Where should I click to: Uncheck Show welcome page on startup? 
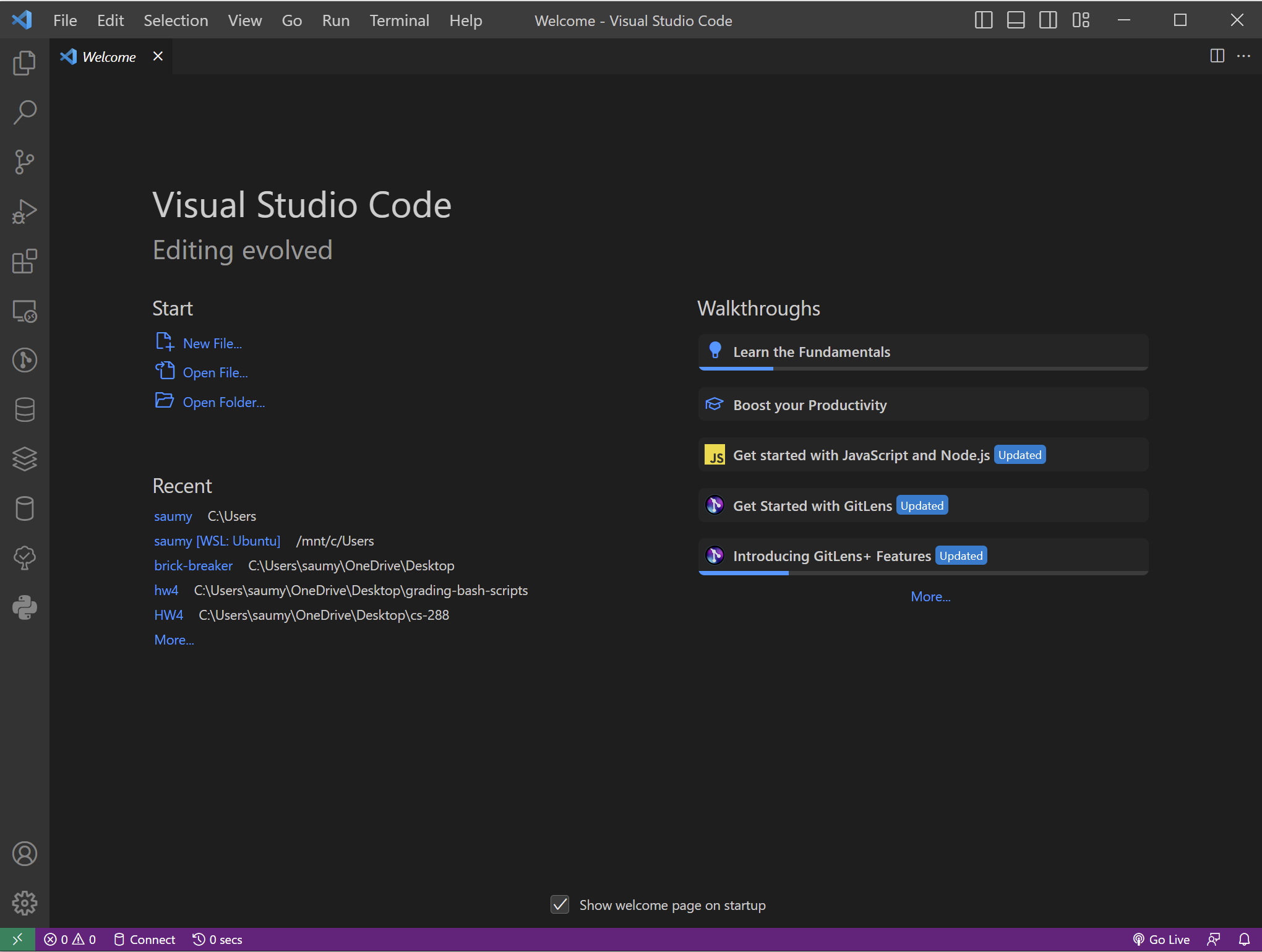click(x=560, y=905)
